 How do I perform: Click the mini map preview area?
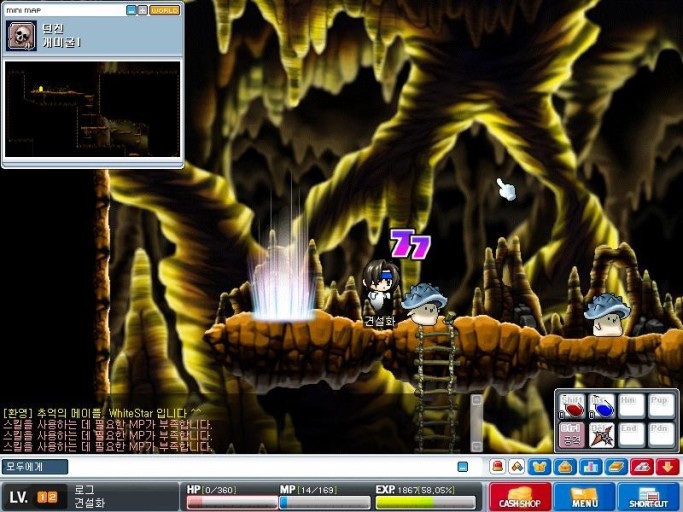point(92,109)
